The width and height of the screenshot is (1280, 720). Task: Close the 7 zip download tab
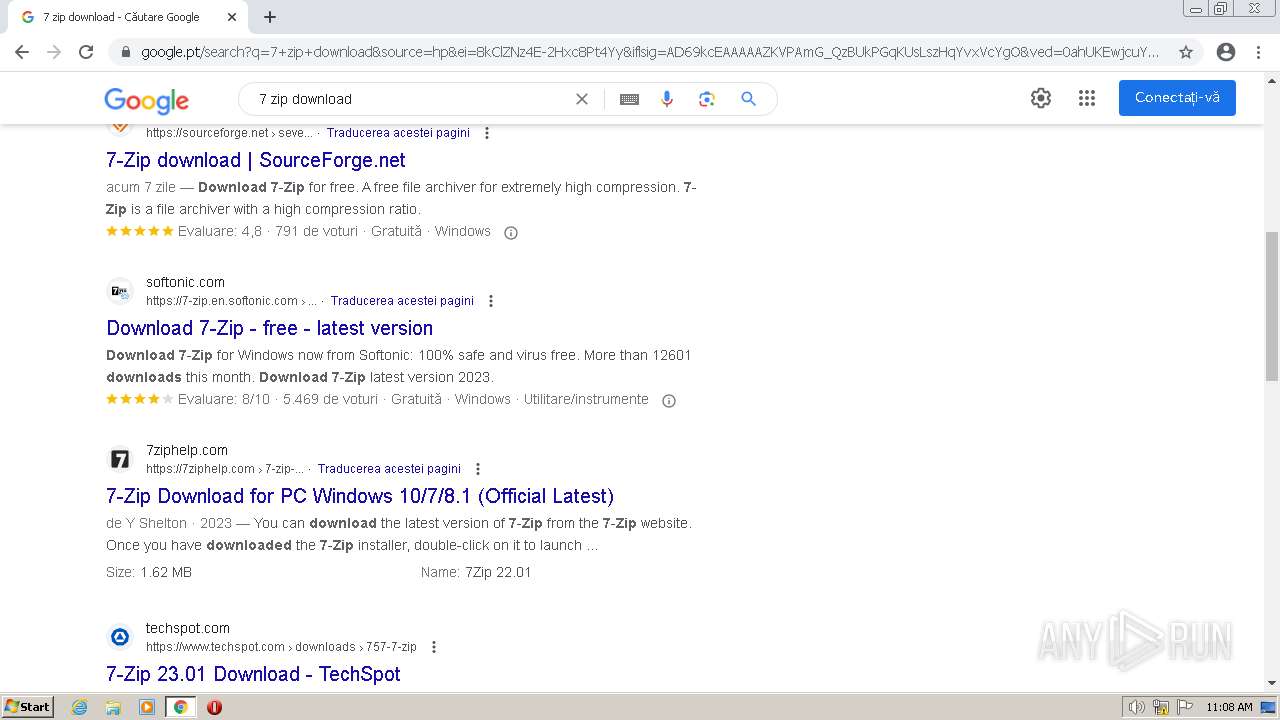[232, 17]
